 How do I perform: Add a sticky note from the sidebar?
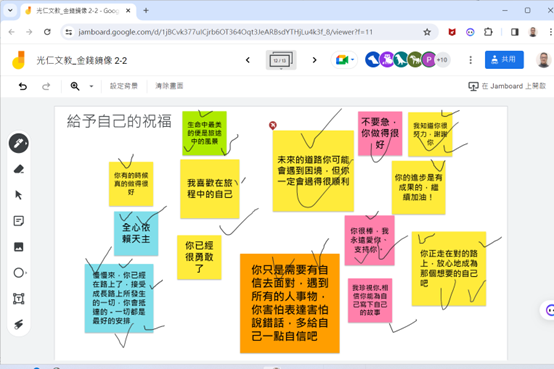click(19, 221)
